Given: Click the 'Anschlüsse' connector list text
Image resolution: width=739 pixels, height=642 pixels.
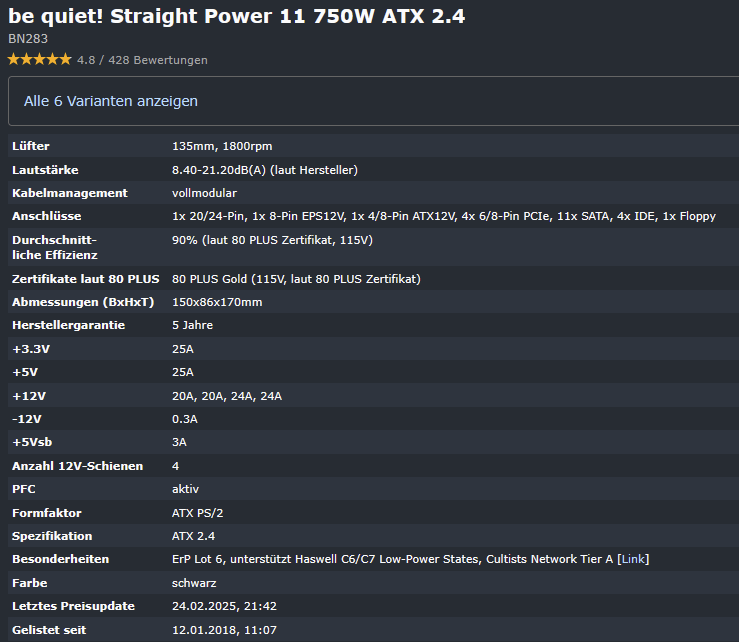Looking at the screenshot, I should pyautogui.click(x=443, y=216).
